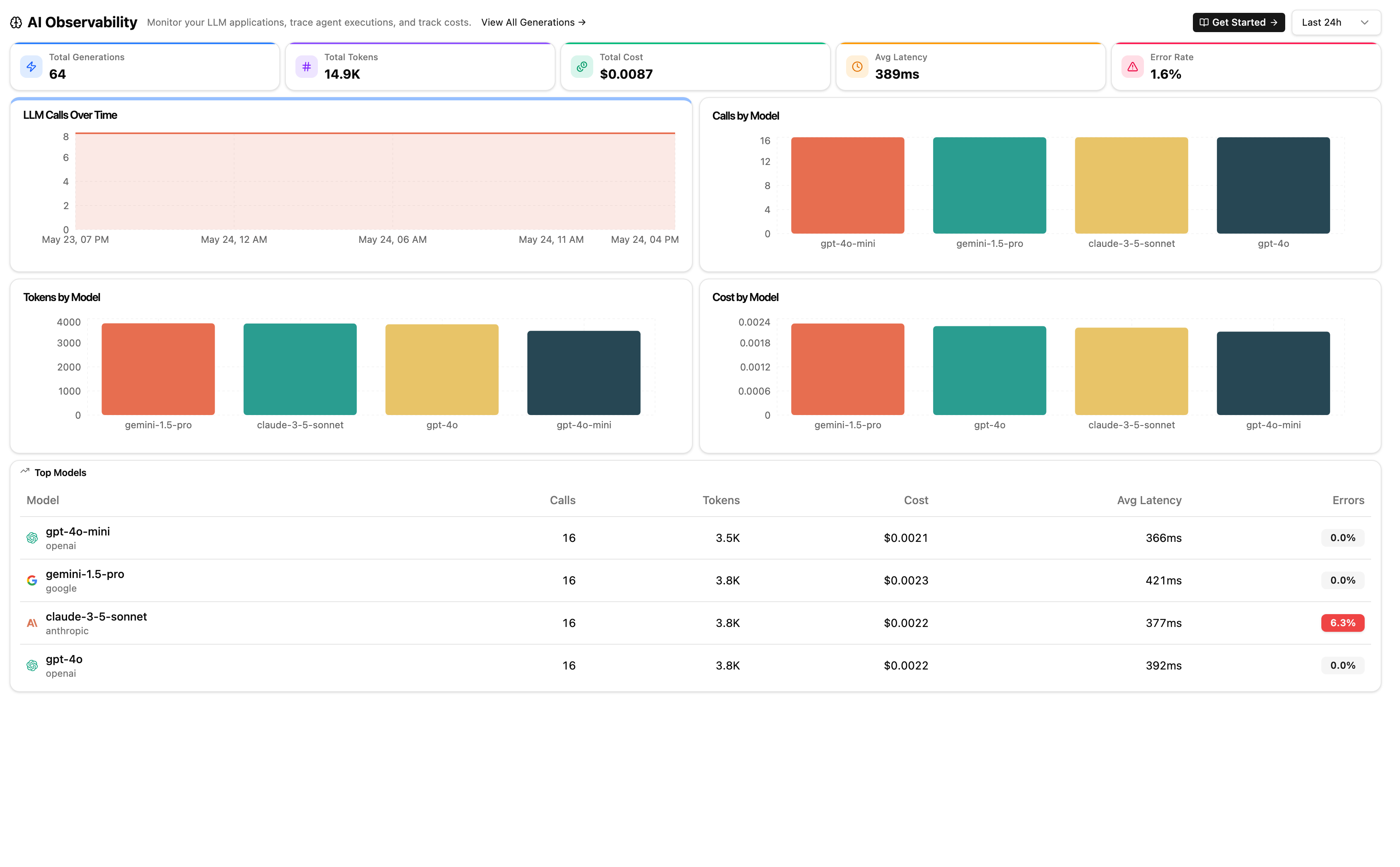
Task: Click the Error Rate value 1.6%
Action: pos(1166,74)
